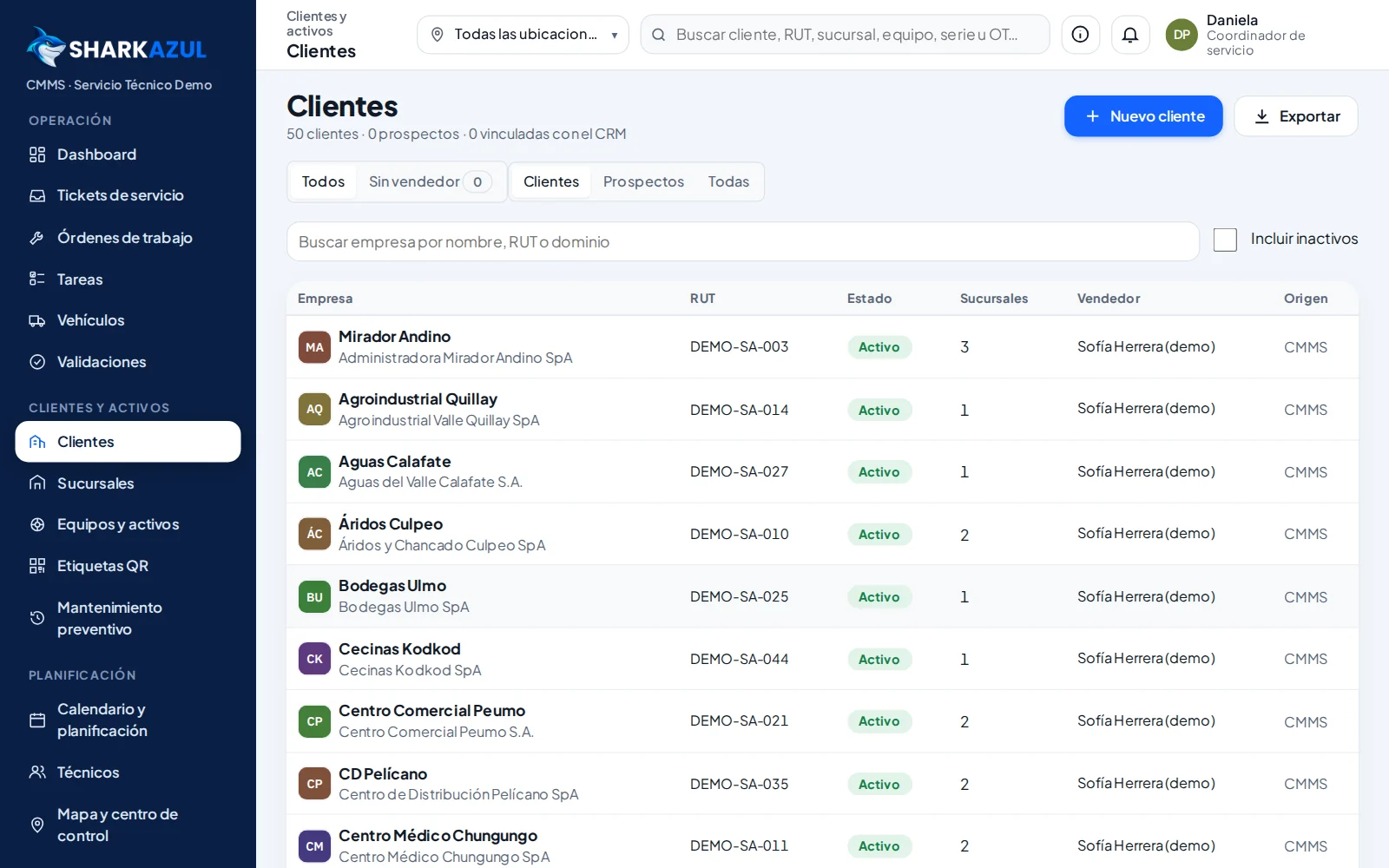Click the Centro Comercial Peumo name
This screenshot has width=1389, height=868.
click(431, 711)
